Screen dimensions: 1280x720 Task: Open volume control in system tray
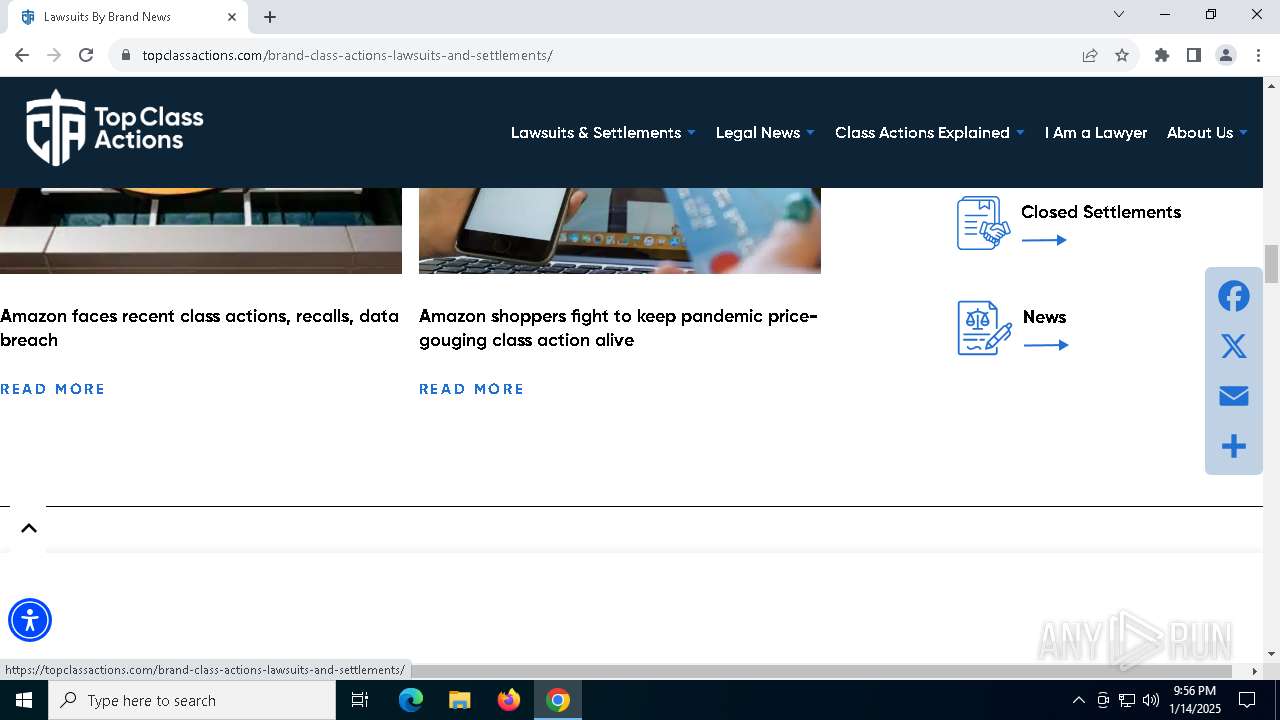pos(1151,700)
